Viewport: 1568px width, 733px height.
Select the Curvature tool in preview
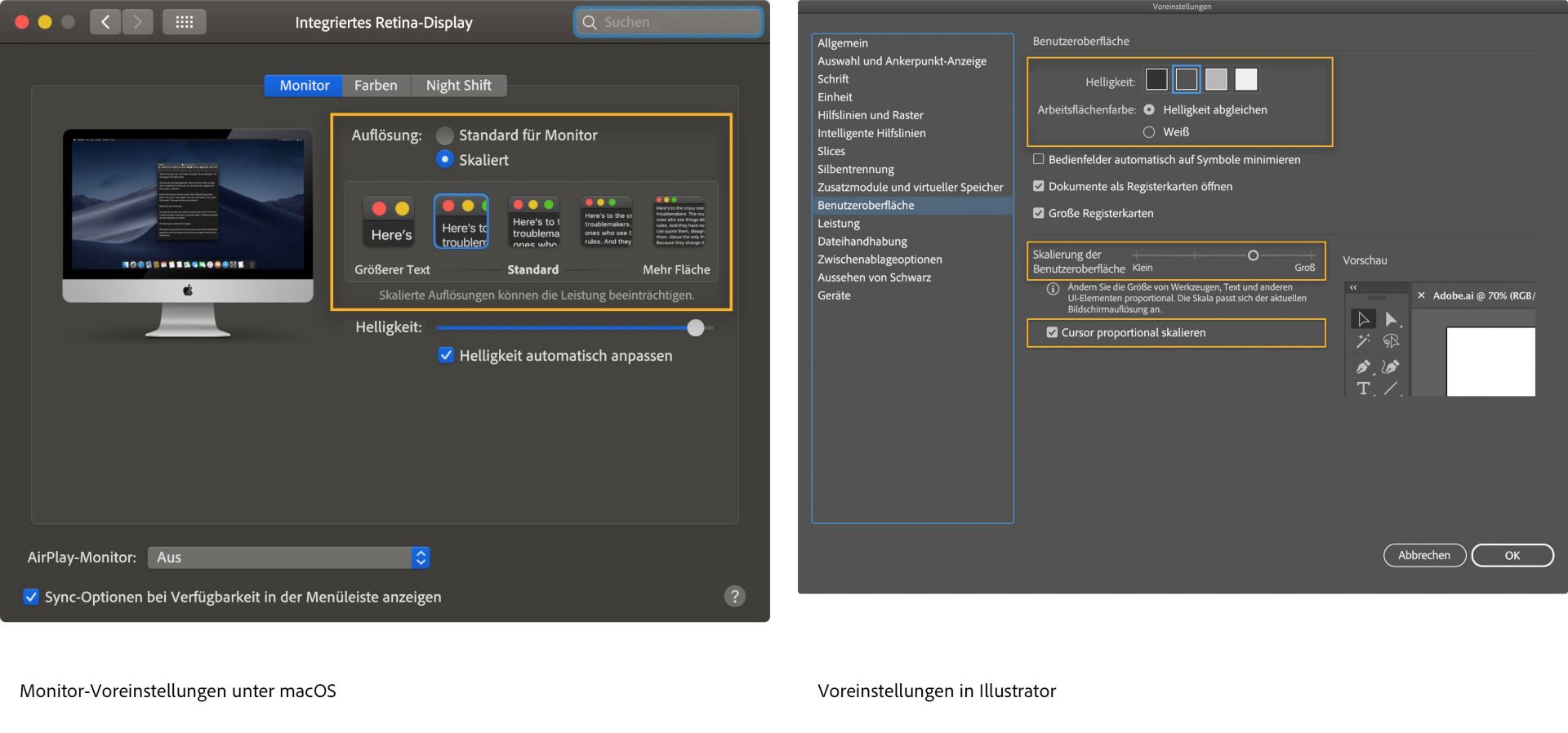pos(1391,366)
